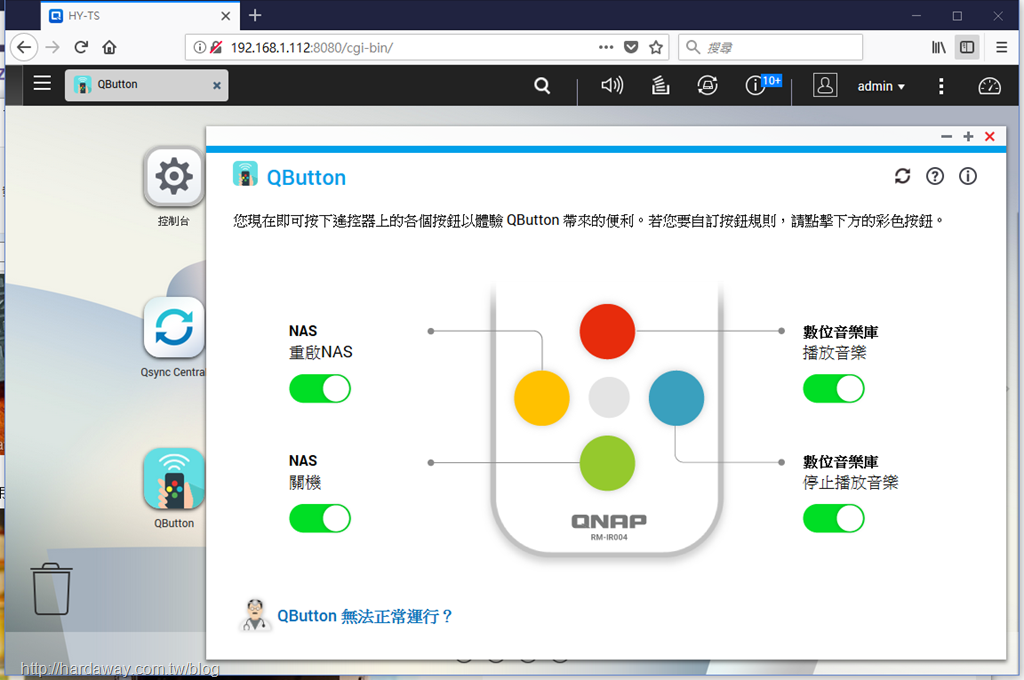Click the QButton app title heading
The height and width of the screenshot is (680, 1024).
coord(306,178)
